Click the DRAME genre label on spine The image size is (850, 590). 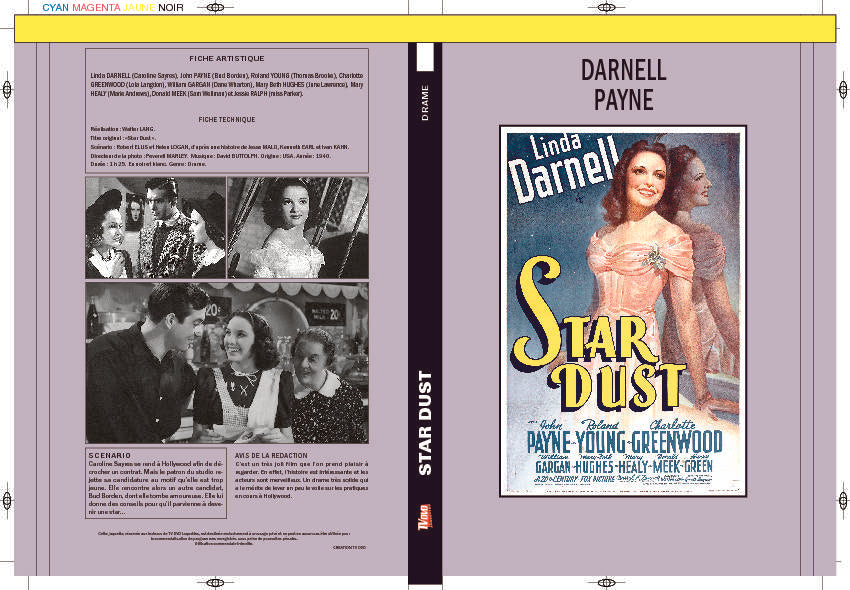point(425,102)
